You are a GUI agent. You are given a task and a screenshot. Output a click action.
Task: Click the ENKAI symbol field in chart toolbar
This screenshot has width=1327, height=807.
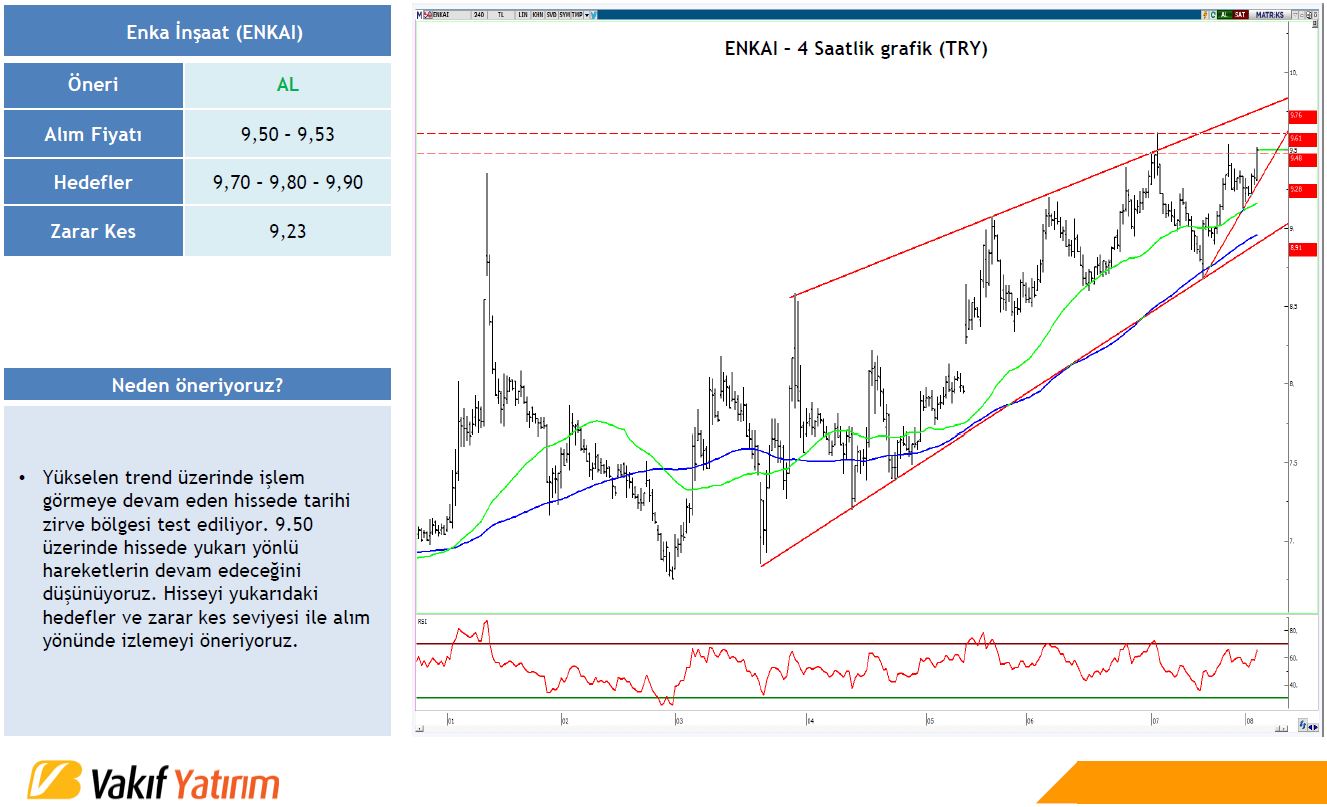pyautogui.click(x=451, y=15)
